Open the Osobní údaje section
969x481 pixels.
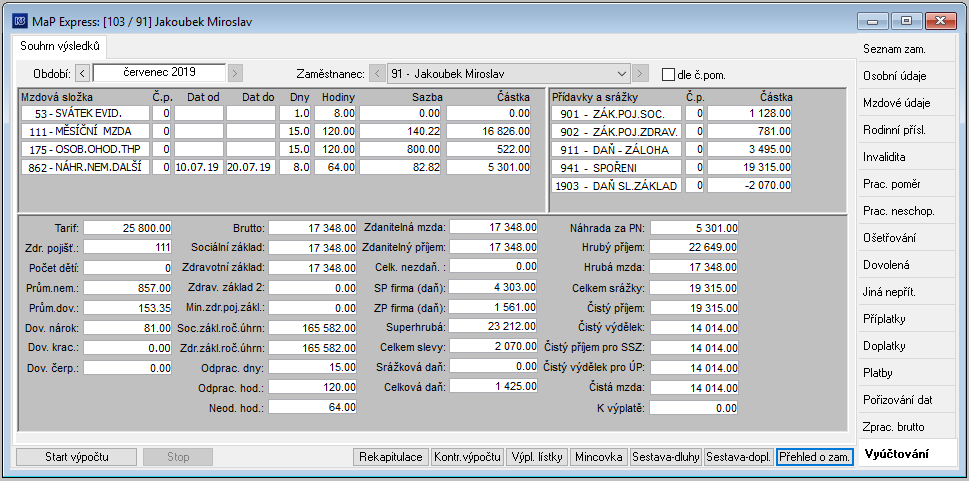point(907,76)
